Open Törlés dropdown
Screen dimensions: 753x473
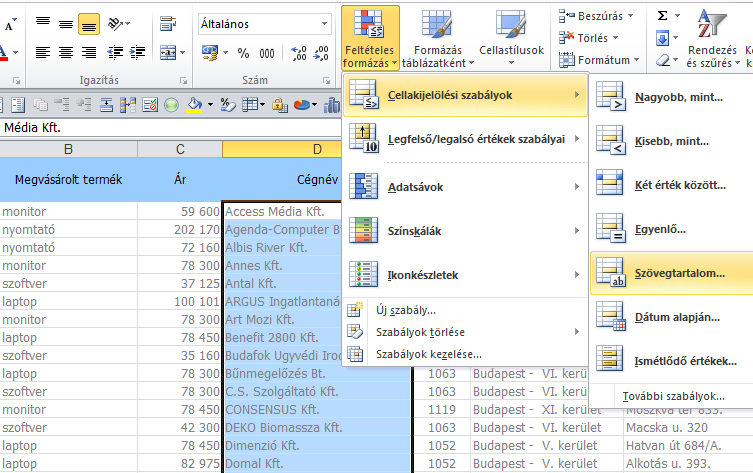[x=589, y=38]
